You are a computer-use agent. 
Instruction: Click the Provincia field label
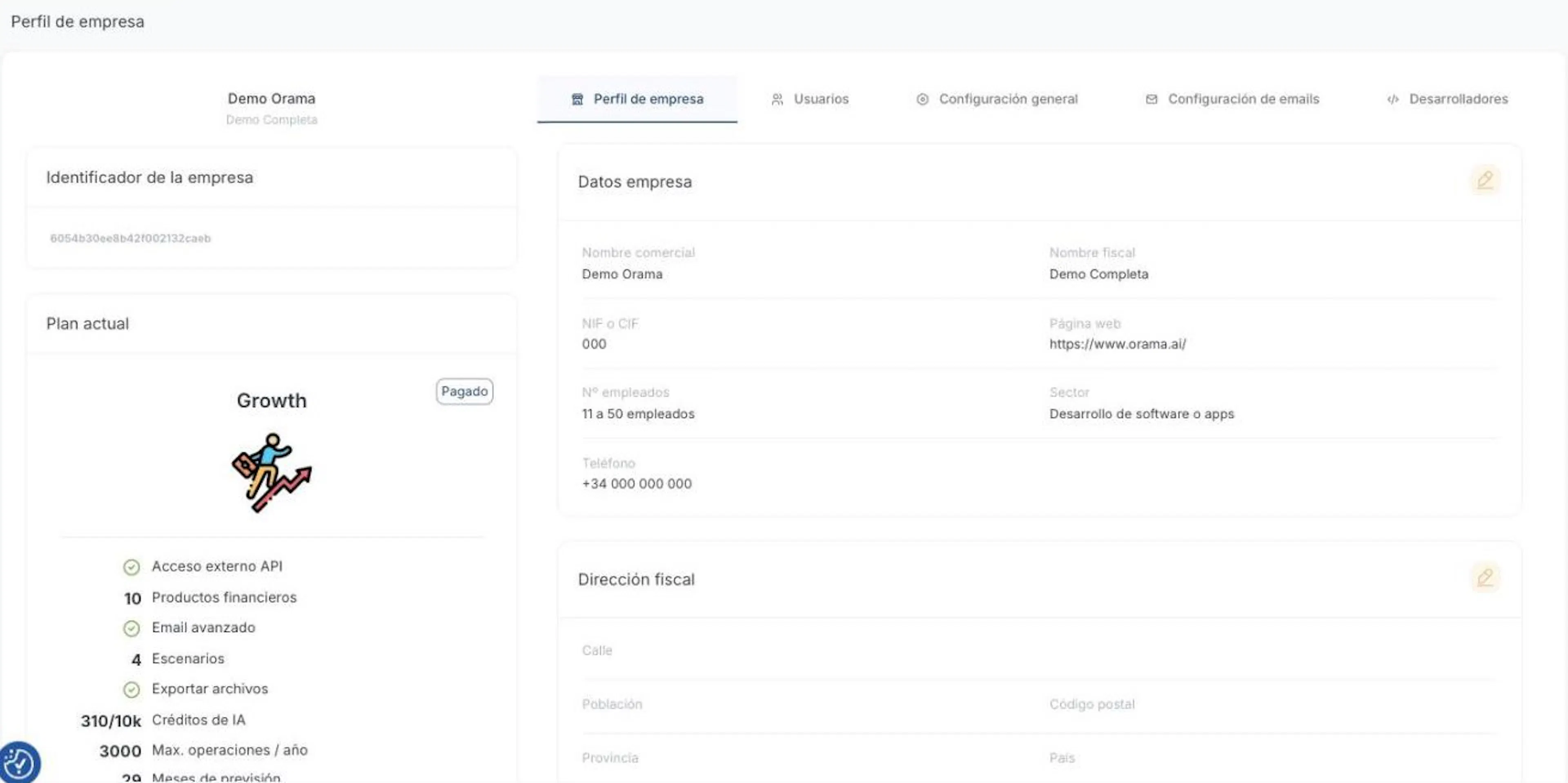point(610,758)
